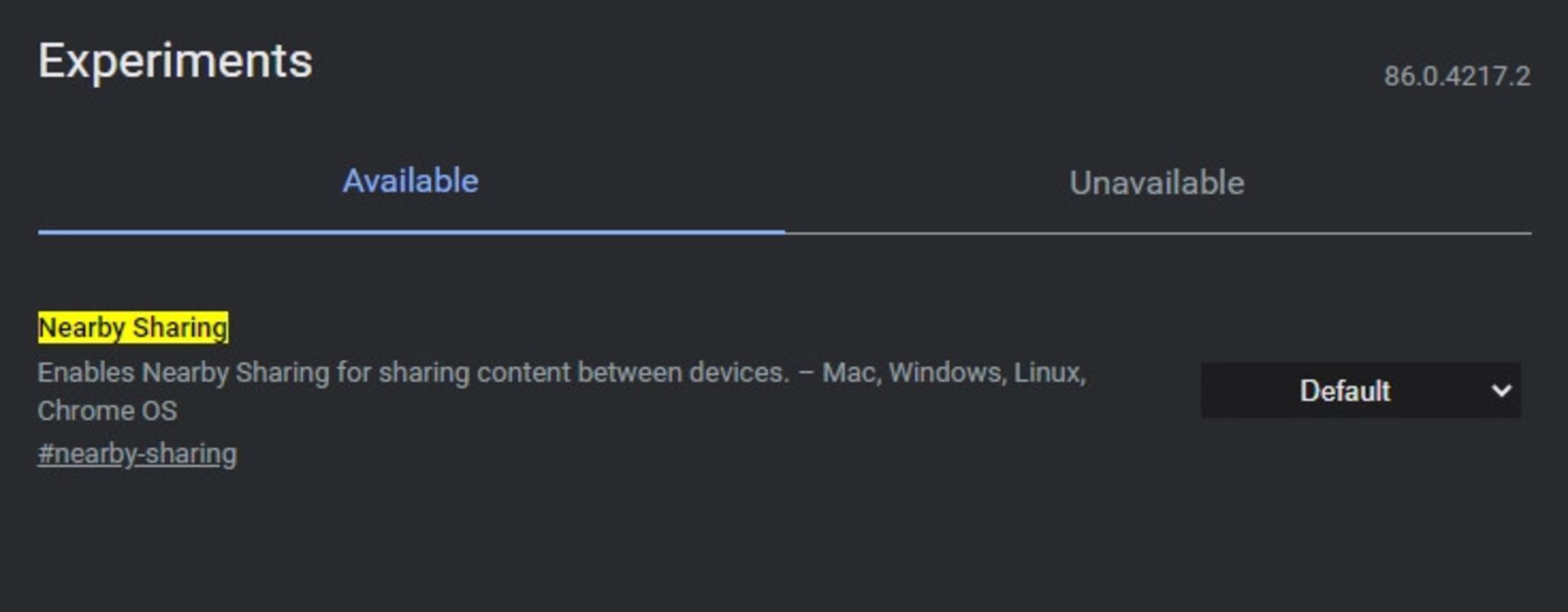Select the Available tab

pos(410,181)
